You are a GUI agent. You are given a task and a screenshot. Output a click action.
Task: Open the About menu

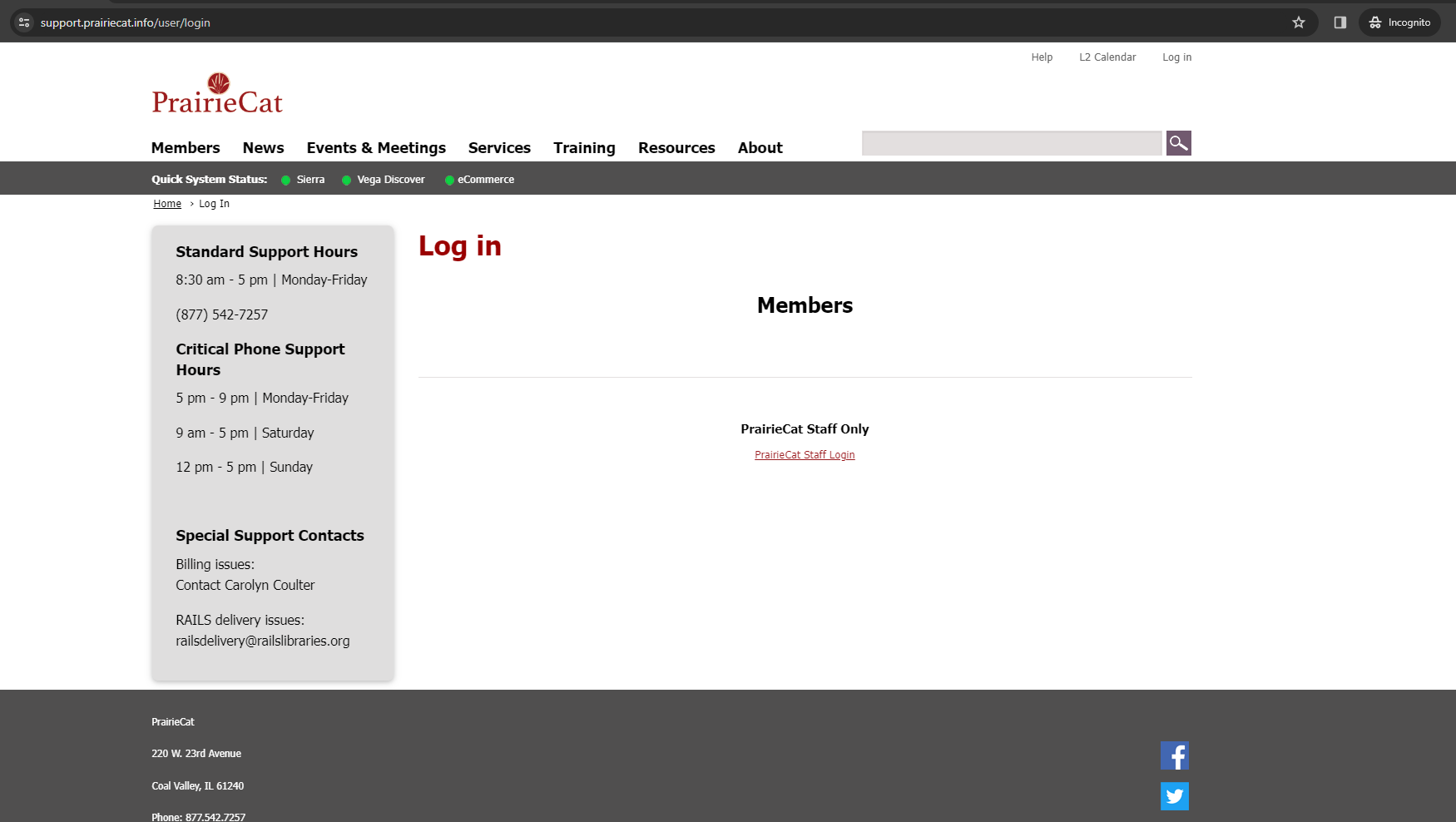click(x=760, y=147)
